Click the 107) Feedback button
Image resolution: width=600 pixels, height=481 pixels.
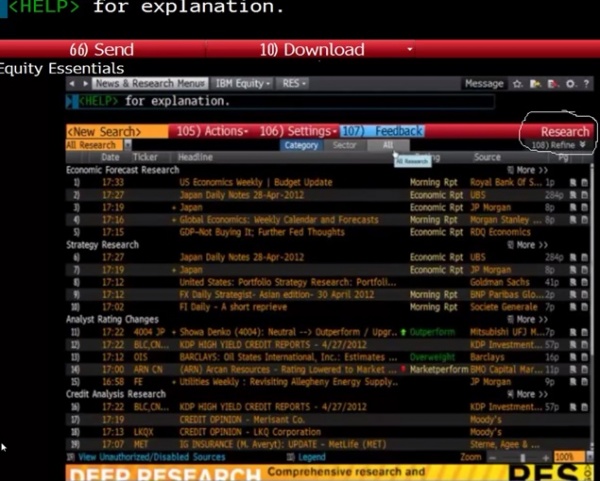pyautogui.click(x=382, y=131)
